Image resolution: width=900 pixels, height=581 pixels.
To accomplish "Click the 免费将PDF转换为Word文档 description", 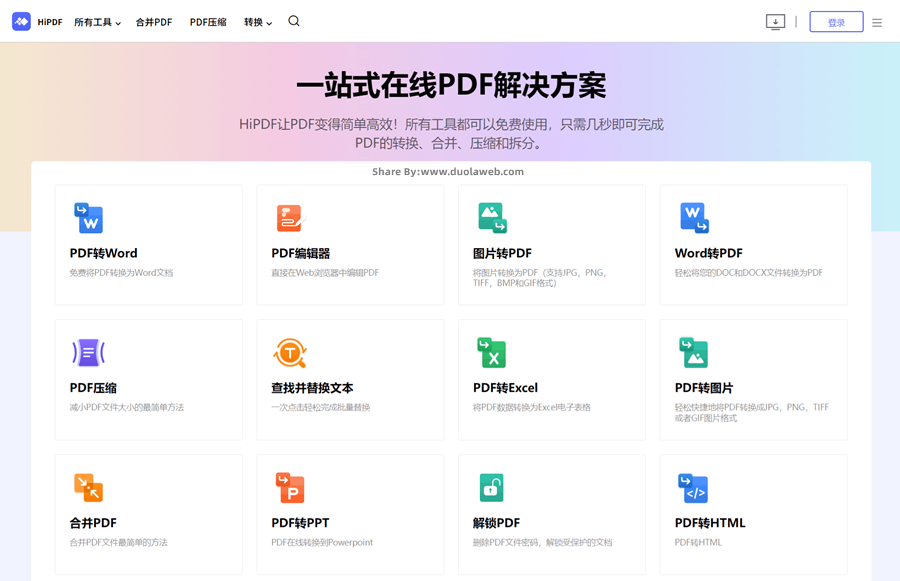I will 121,273.
